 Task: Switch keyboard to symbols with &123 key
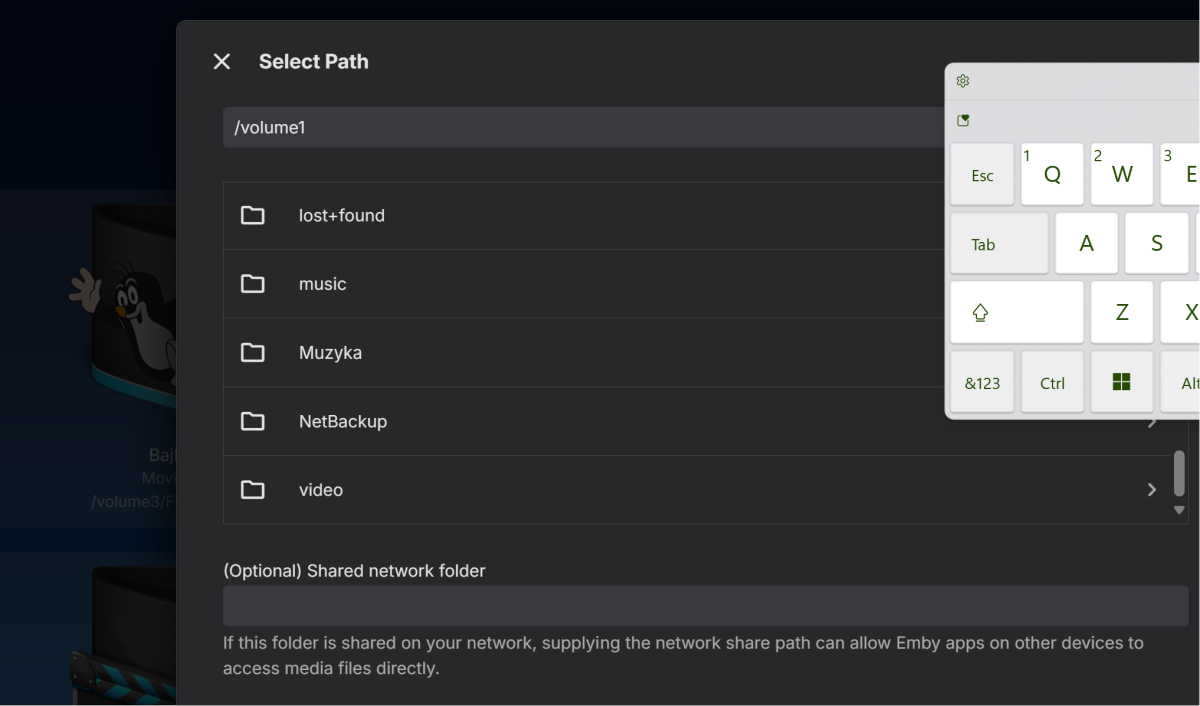click(x=981, y=382)
